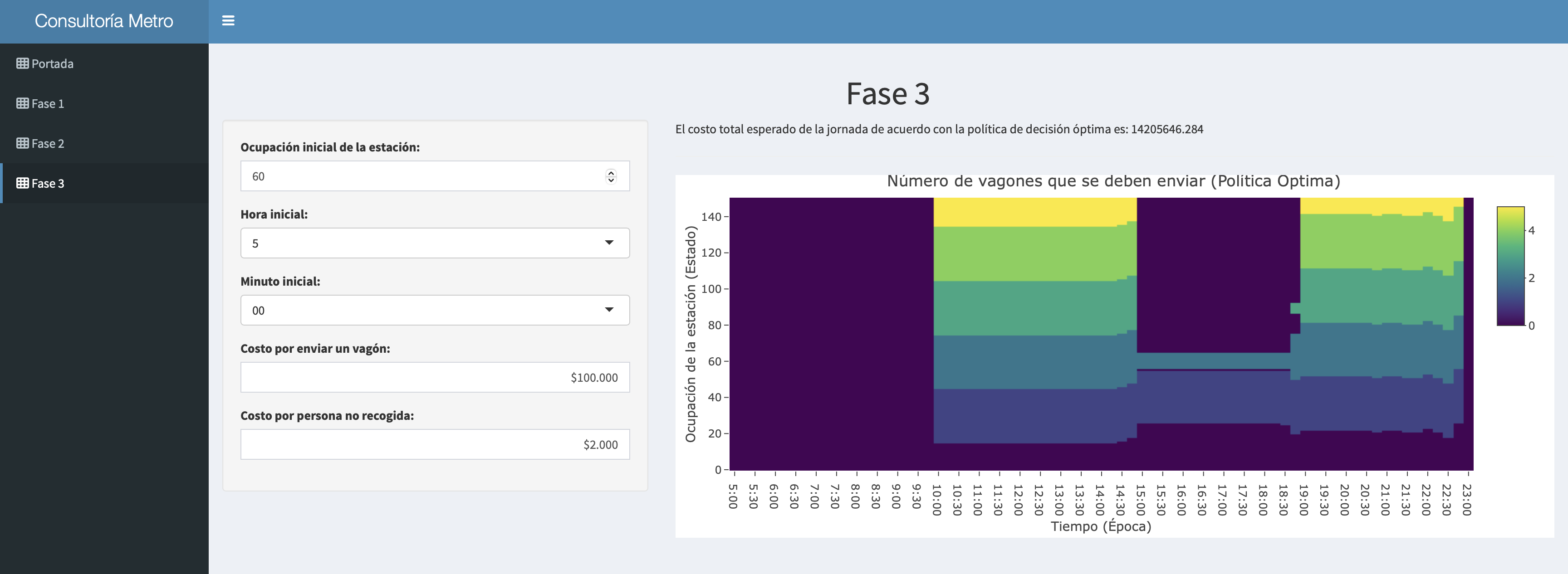Image resolution: width=1568 pixels, height=574 pixels.
Task: Go to the Fase 2 section
Action: point(48,143)
